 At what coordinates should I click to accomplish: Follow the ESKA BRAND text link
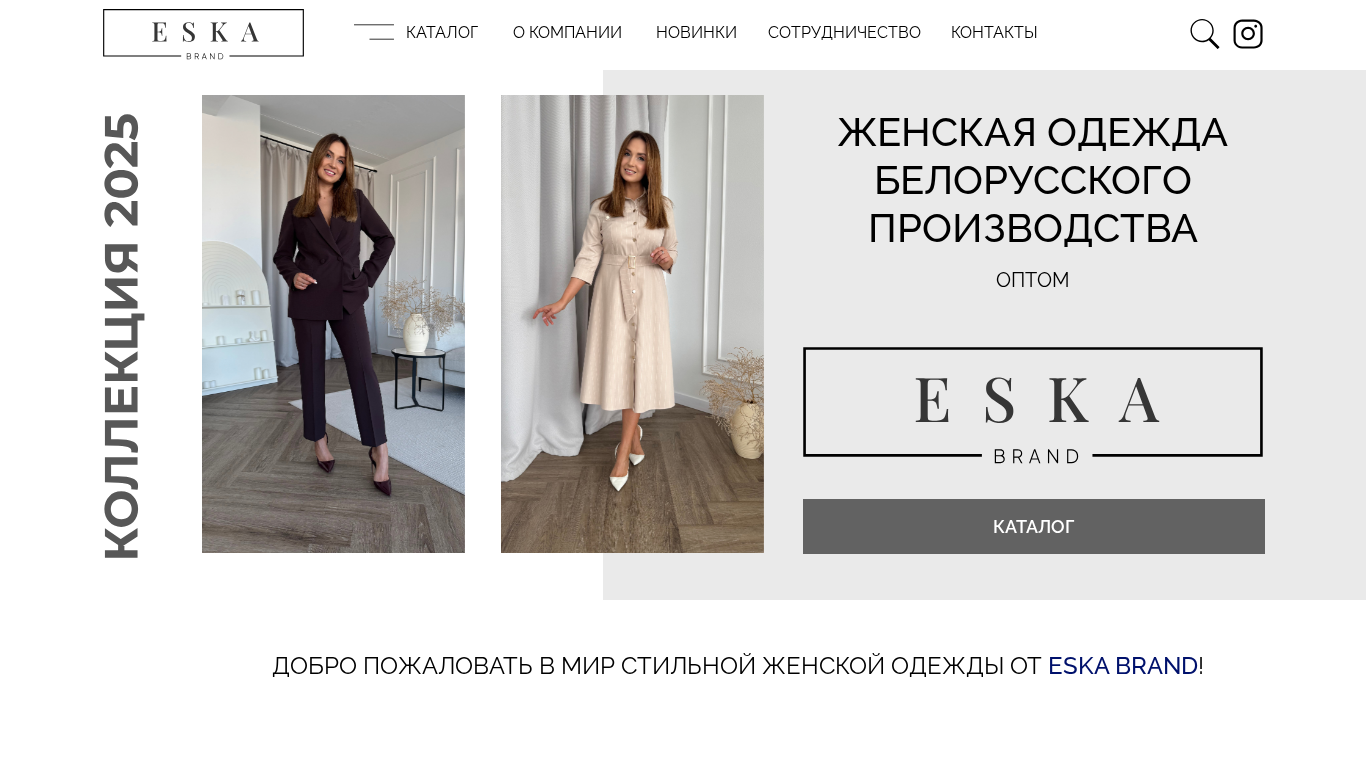tap(1123, 666)
